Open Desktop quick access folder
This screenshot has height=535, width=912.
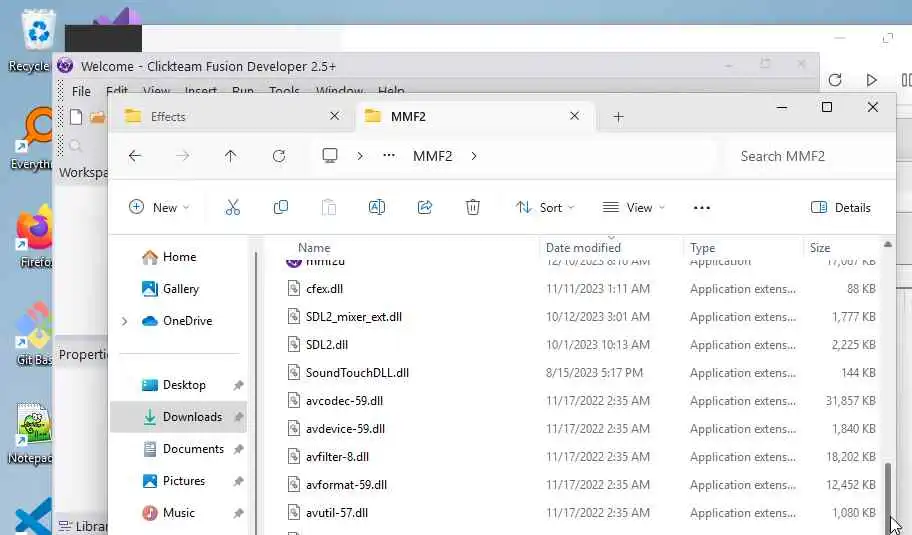(x=173, y=385)
